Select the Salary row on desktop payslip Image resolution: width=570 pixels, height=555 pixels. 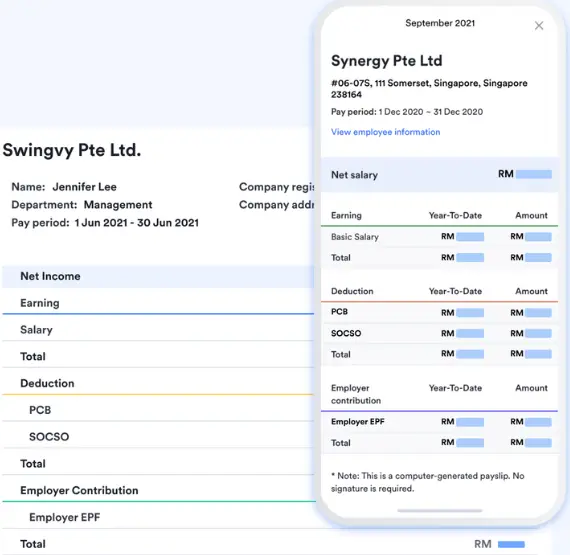pos(158,330)
